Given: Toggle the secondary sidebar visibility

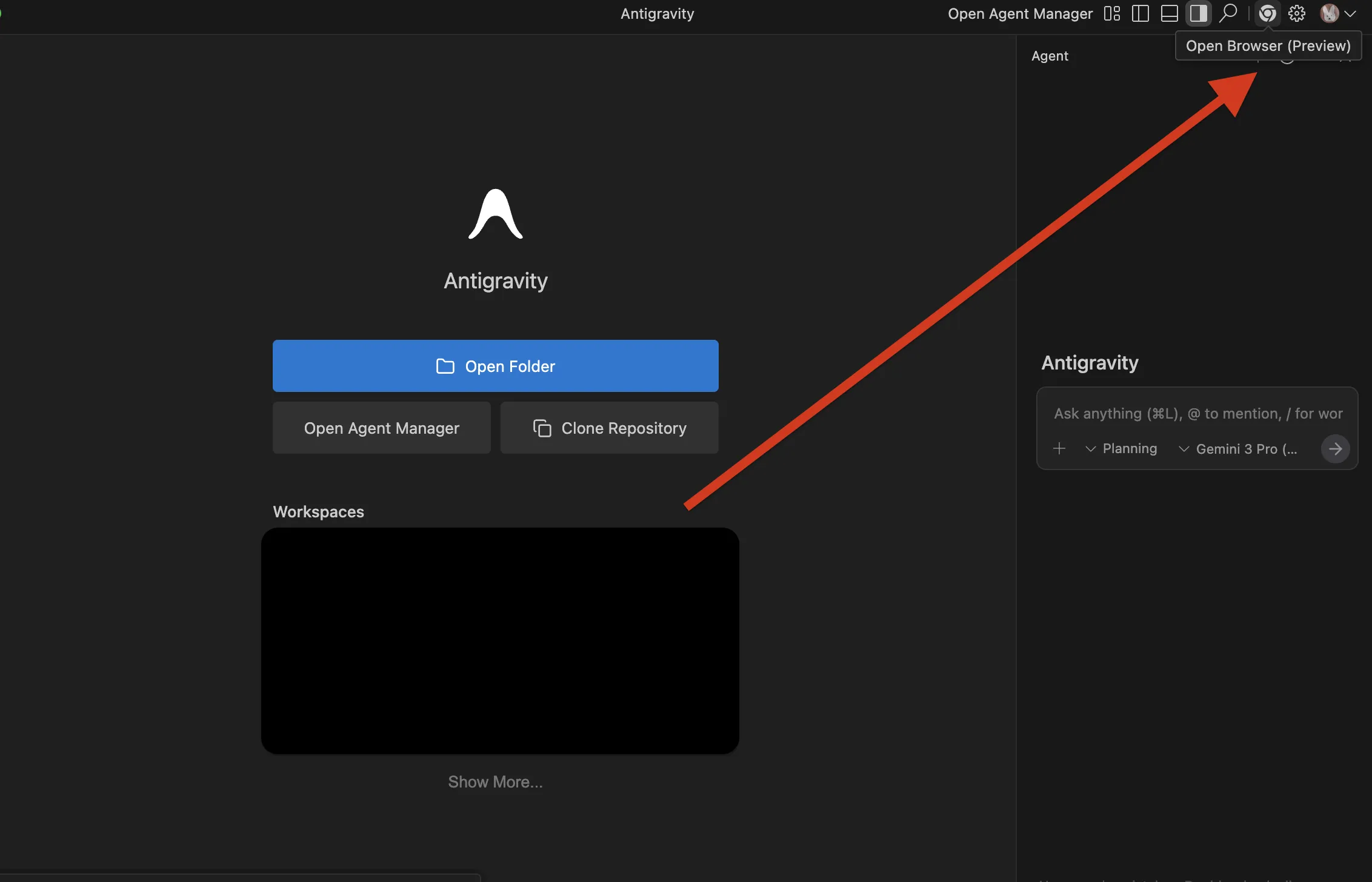Looking at the screenshot, I should 1198,13.
